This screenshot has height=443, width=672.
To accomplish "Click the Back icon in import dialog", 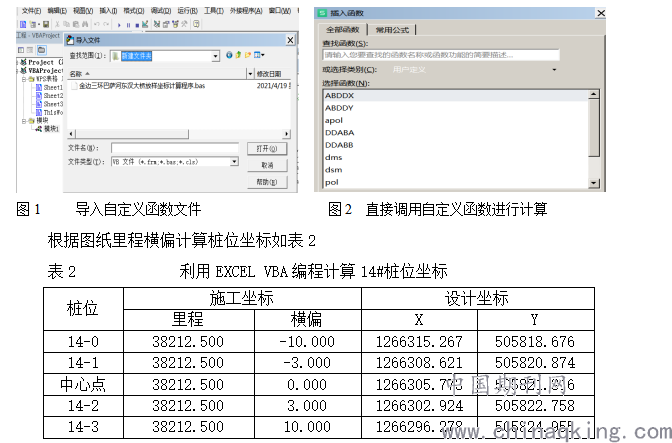I will 229,55.
